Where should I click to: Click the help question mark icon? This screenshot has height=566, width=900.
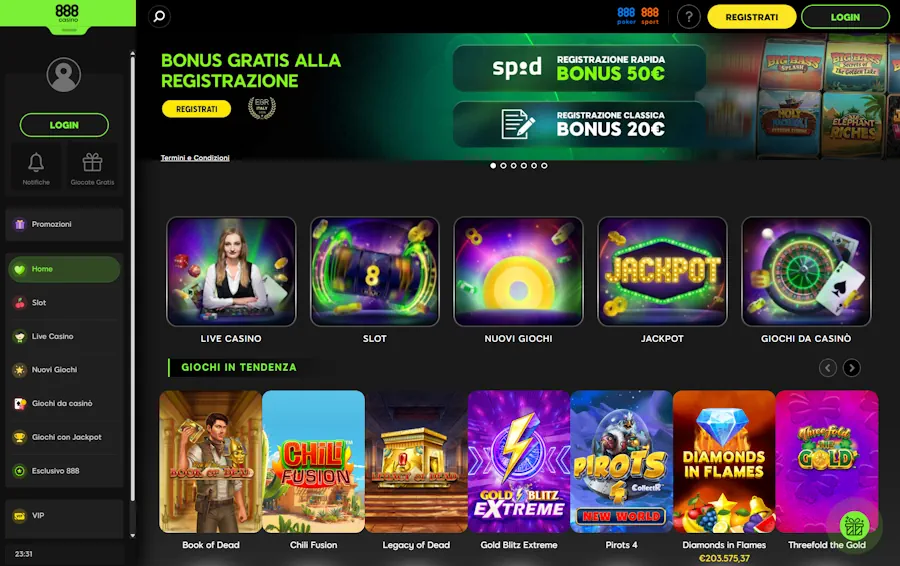689,17
